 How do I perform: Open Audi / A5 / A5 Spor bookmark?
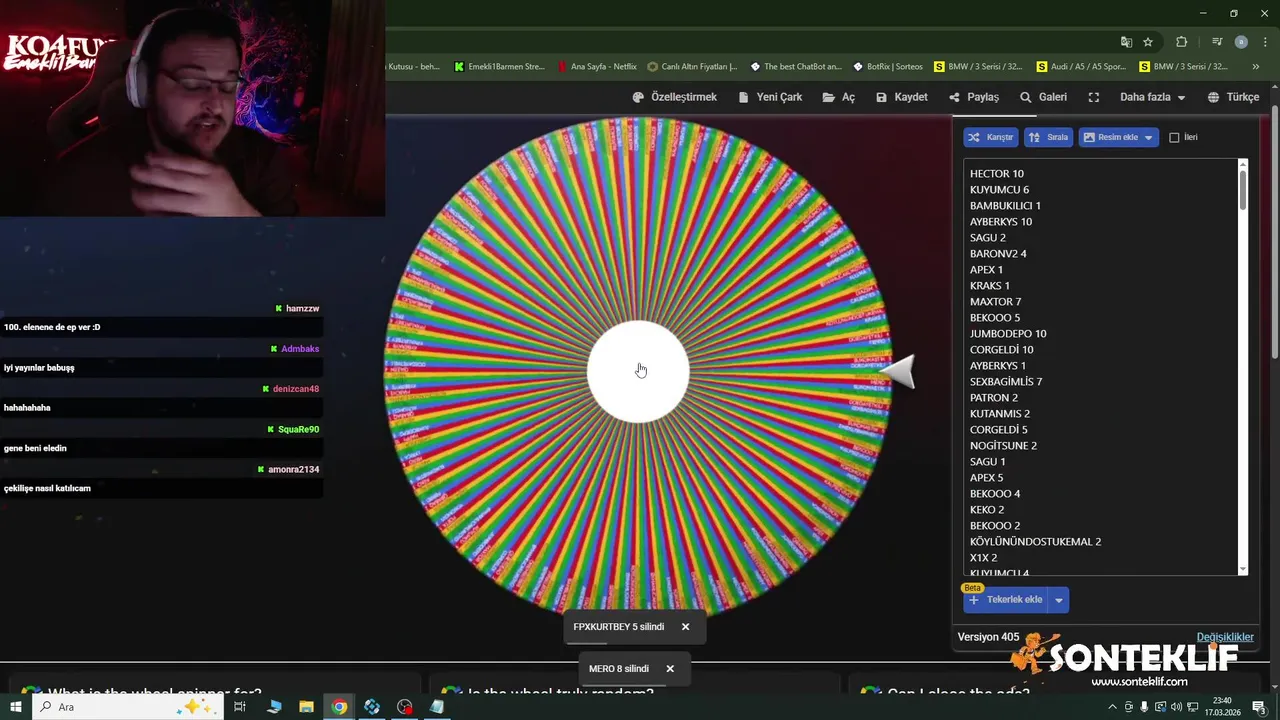tap(1081, 67)
